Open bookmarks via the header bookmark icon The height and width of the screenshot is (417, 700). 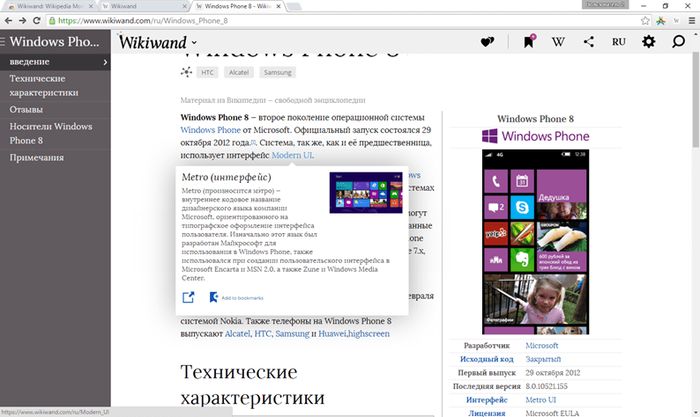pyautogui.click(x=528, y=42)
